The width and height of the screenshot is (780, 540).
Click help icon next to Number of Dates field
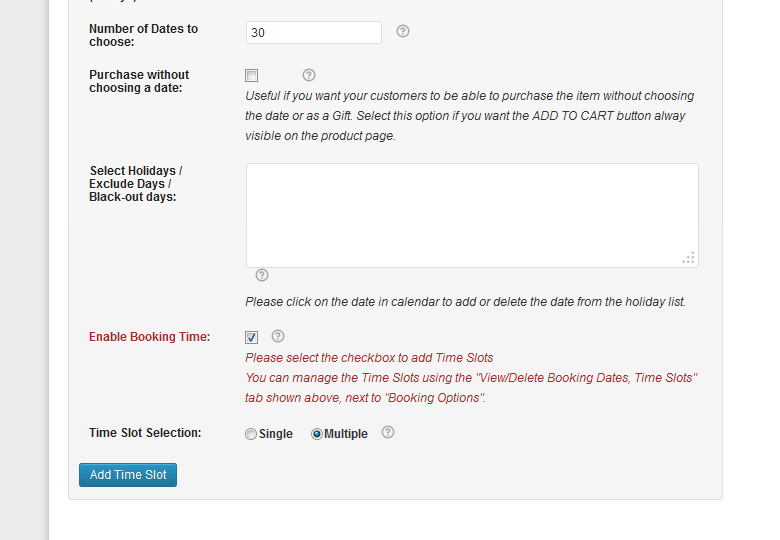(x=403, y=31)
